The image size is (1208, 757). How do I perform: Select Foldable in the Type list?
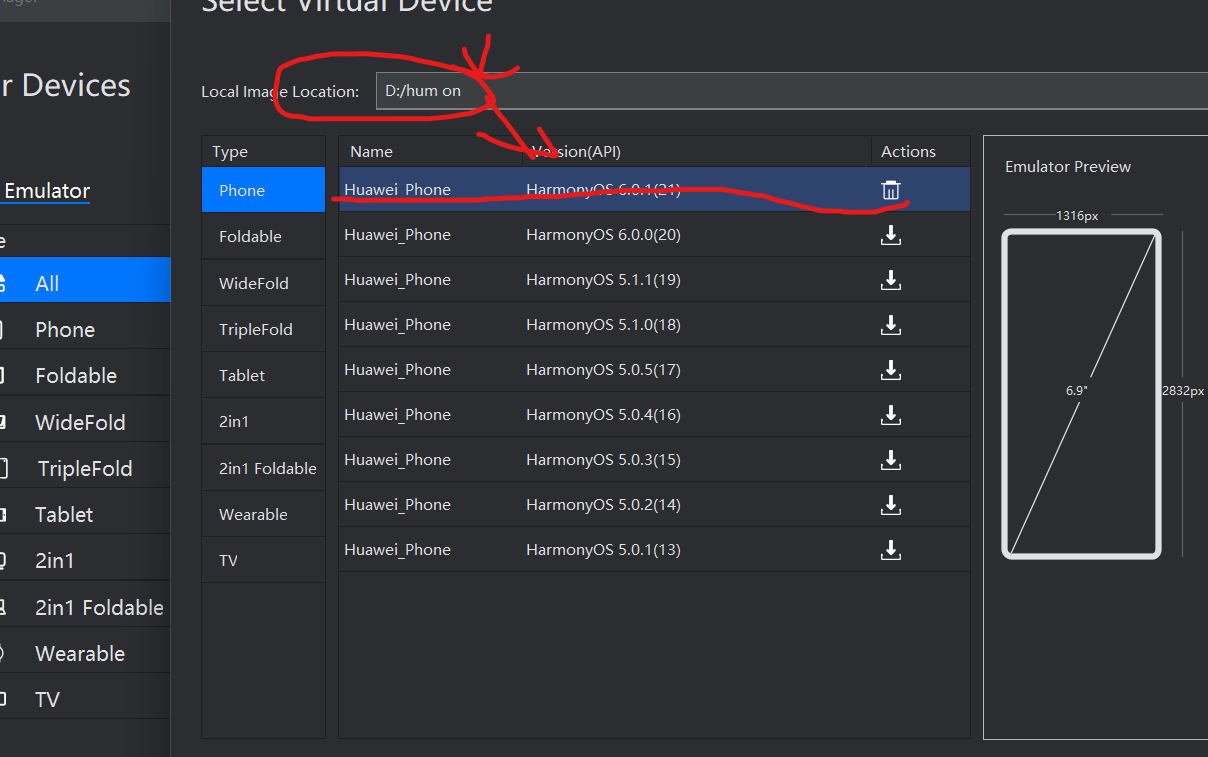pos(263,236)
